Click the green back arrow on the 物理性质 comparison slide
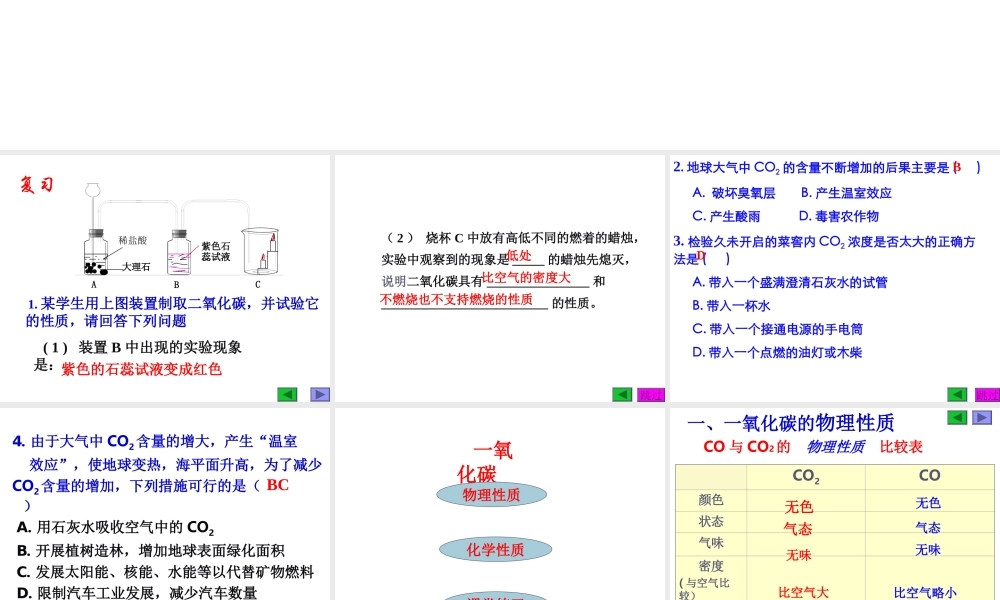Image resolution: width=1000 pixels, height=600 pixels. pyautogui.click(x=957, y=418)
